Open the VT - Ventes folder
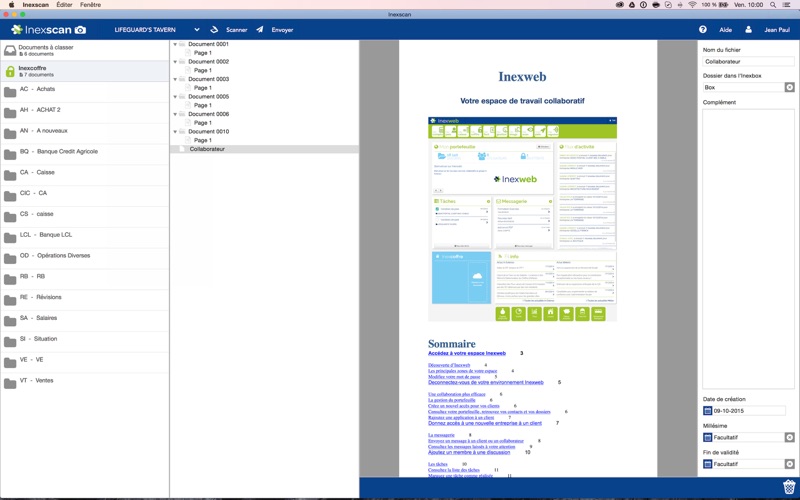Viewport: 800px width, 500px height. point(85,384)
